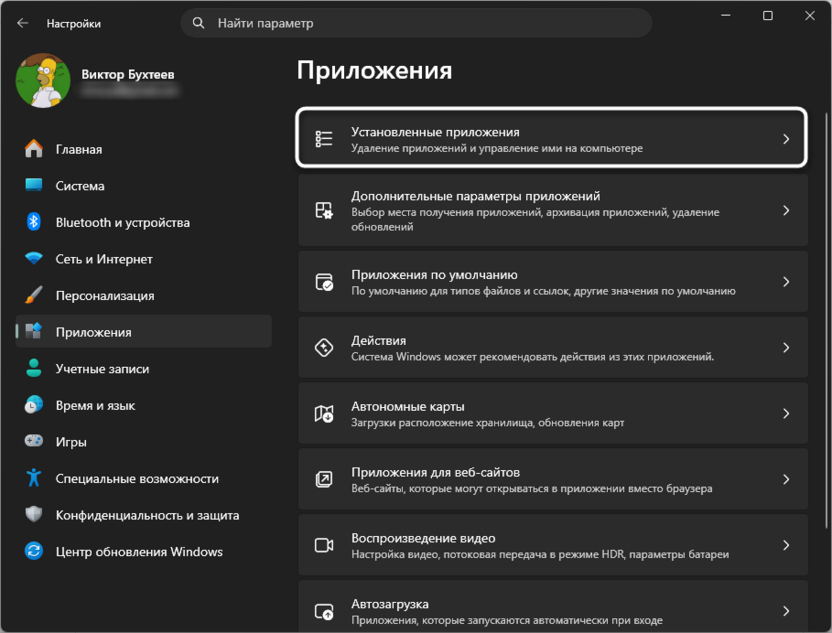
Task: Open Игры section
Action: pyautogui.click(x=144, y=442)
